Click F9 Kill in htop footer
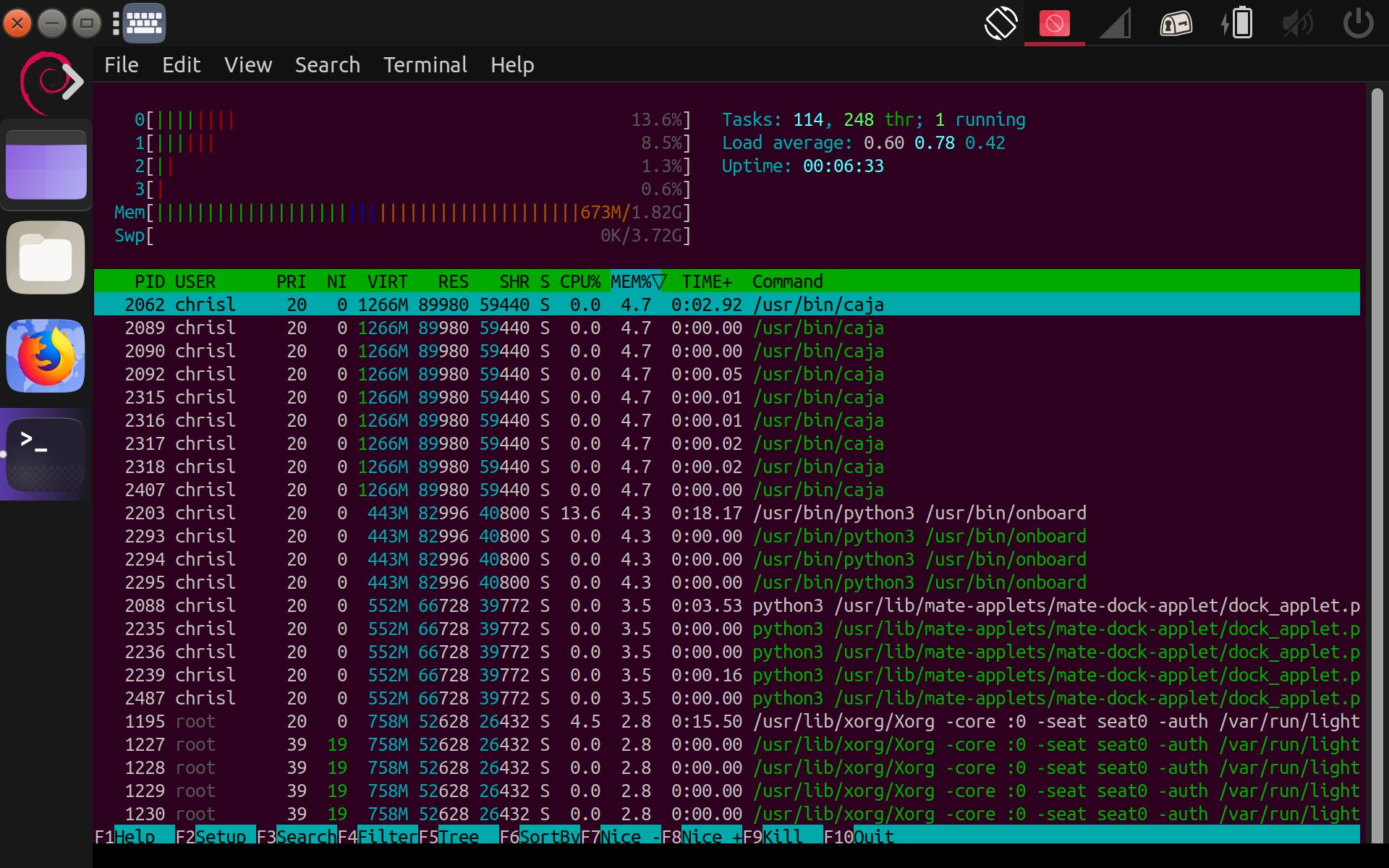The width and height of the screenshot is (1389, 868). click(x=783, y=836)
